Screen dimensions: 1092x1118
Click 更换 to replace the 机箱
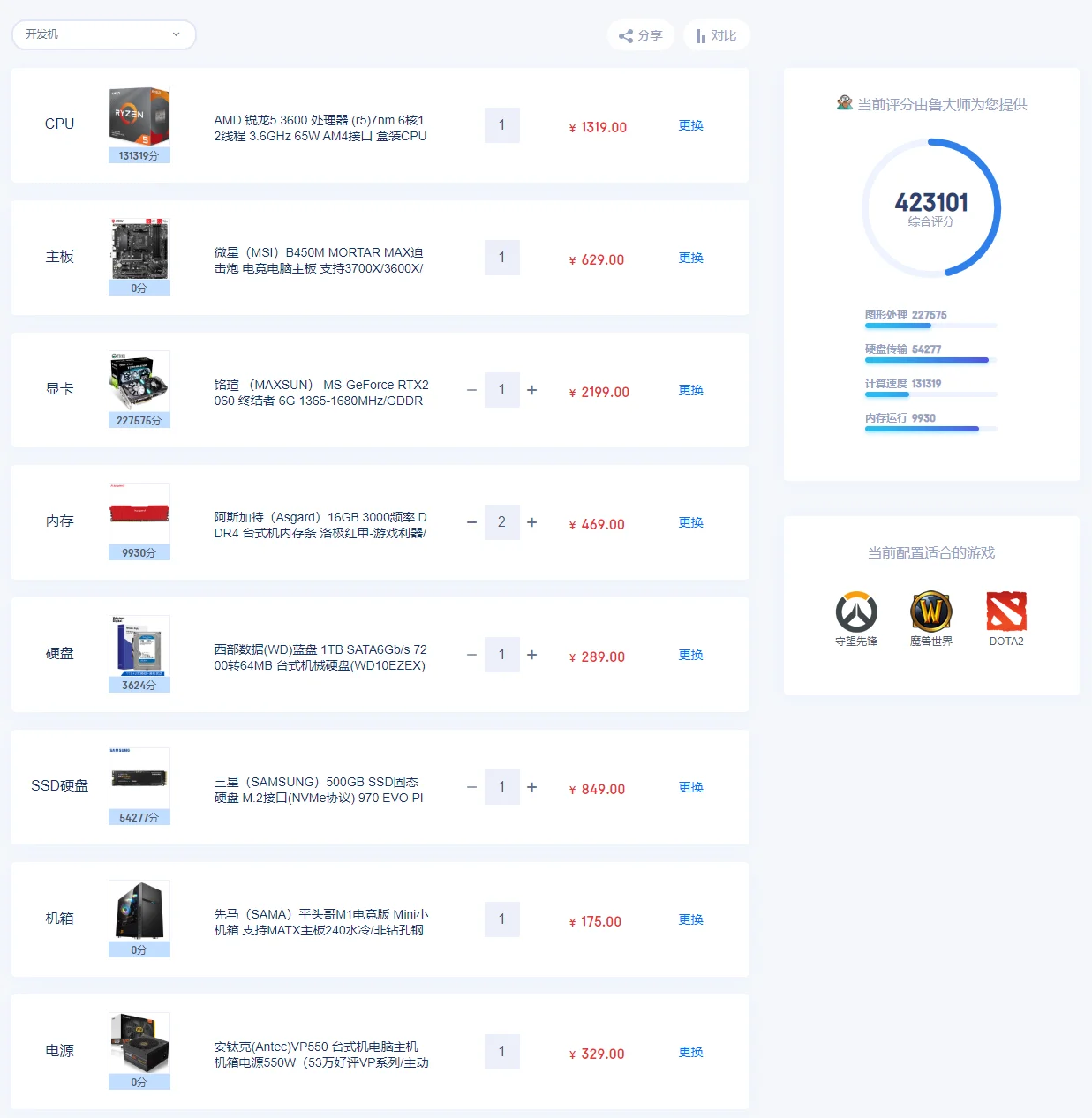[691, 919]
